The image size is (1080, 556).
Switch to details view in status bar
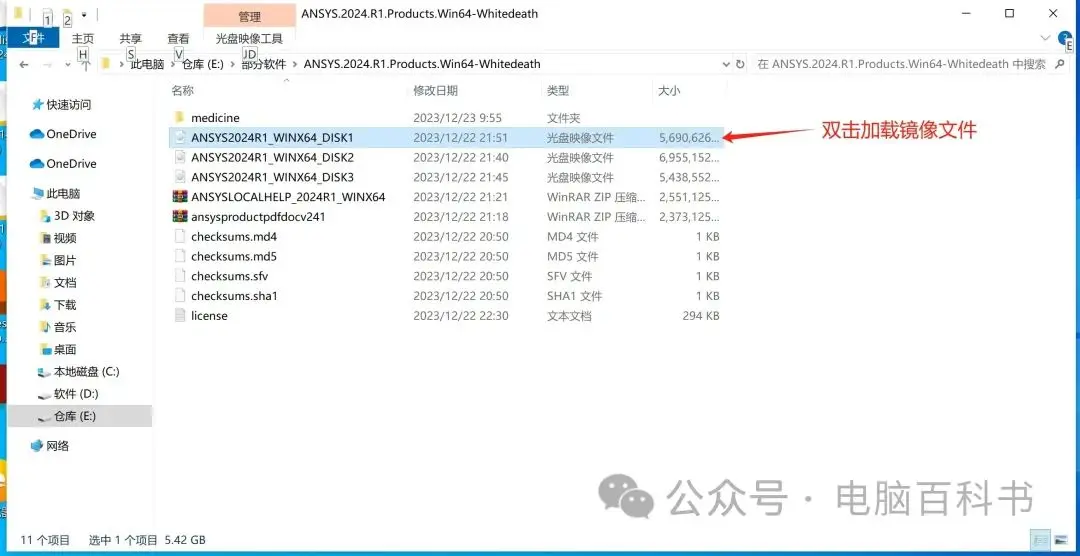[1041, 539]
